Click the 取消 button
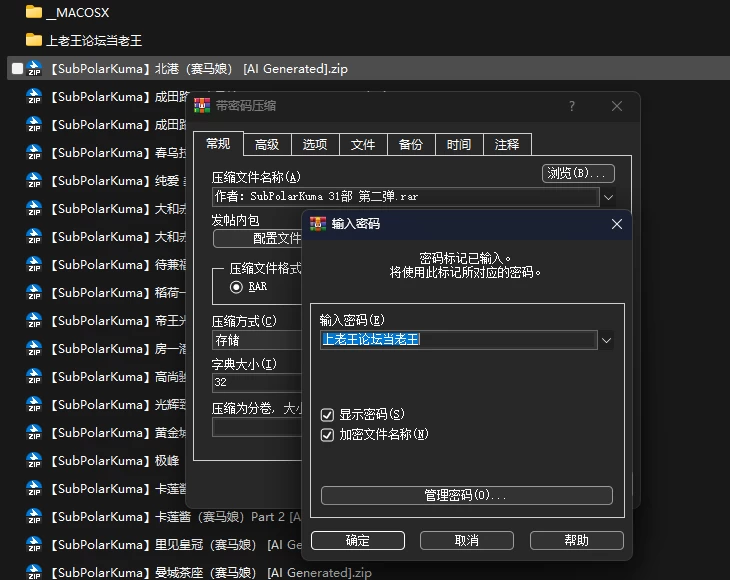 tap(466, 540)
